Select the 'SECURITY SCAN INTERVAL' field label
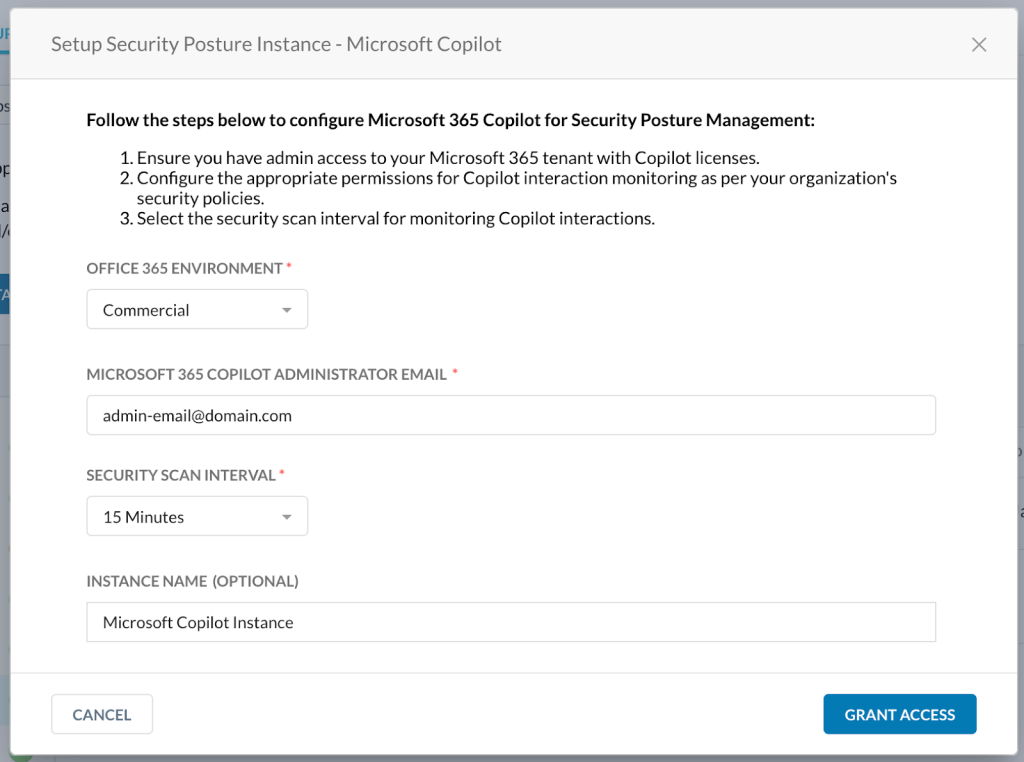This screenshot has width=1024, height=762. tap(181, 475)
